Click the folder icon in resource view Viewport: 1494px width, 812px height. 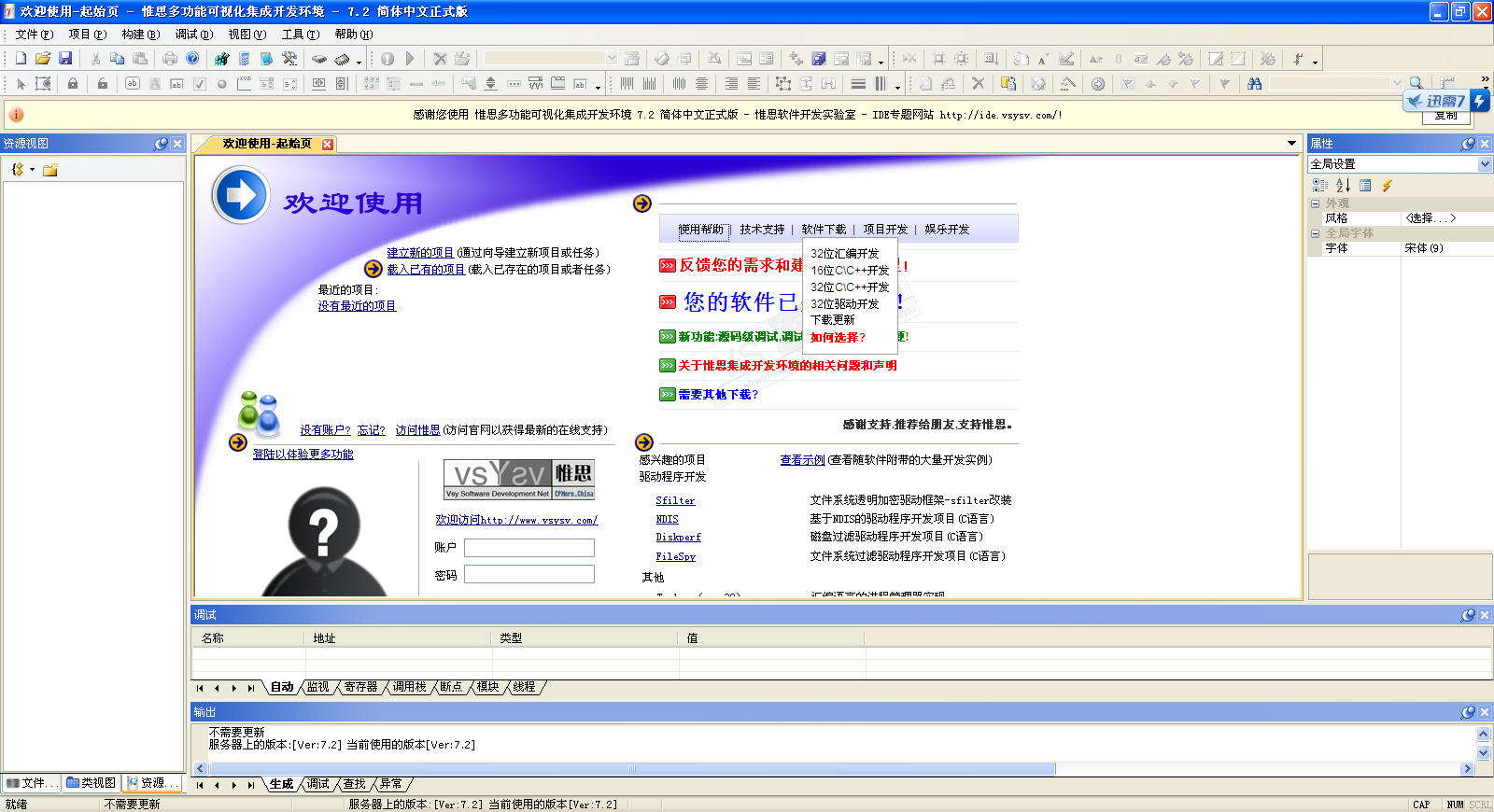coord(50,170)
